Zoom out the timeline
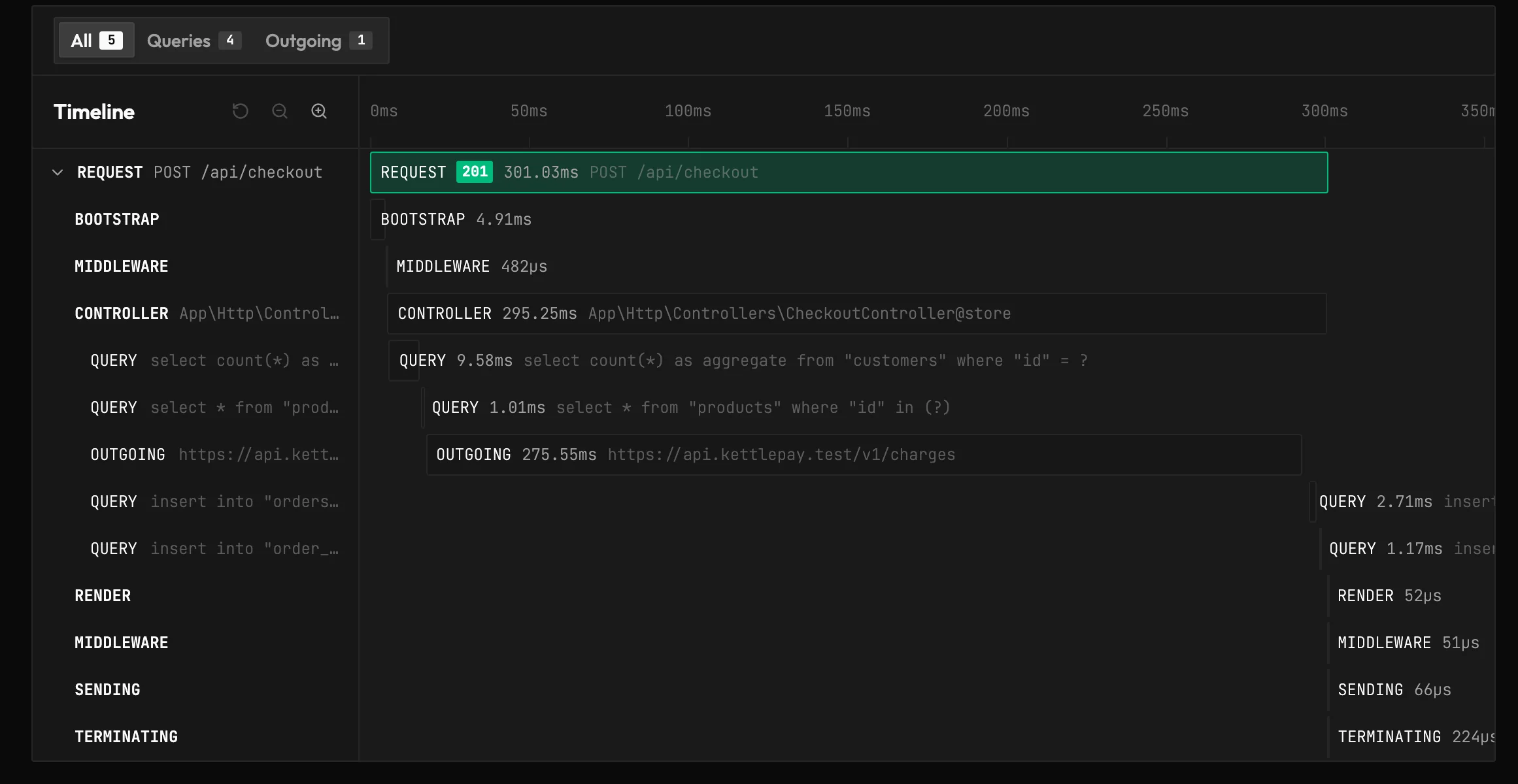The height and width of the screenshot is (784, 1518). pos(280,111)
